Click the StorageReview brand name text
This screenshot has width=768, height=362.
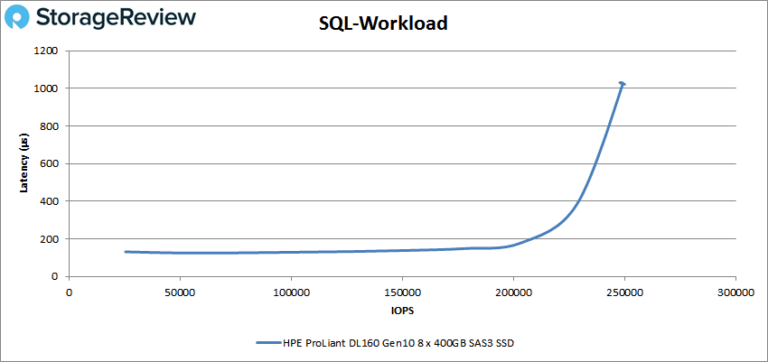click(x=116, y=17)
